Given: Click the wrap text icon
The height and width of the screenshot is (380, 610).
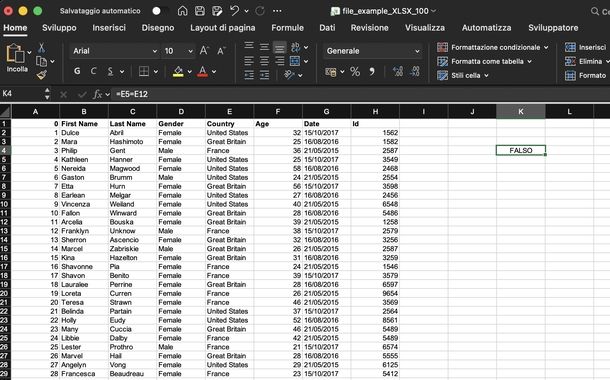Looking at the screenshot, I should point(295,47).
